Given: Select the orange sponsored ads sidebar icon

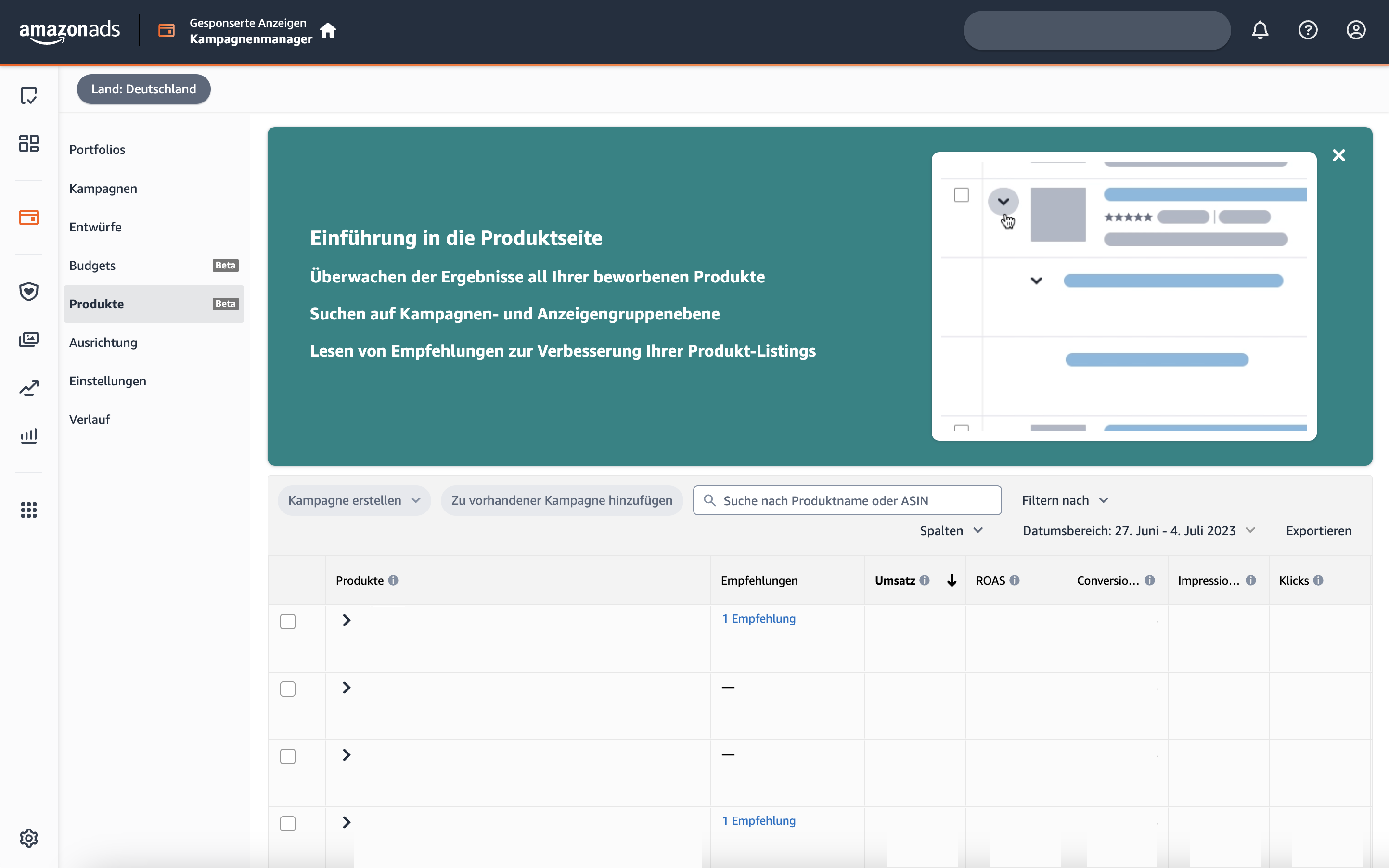Looking at the screenshot, I should pyautogui.click(x=29, y=217).
